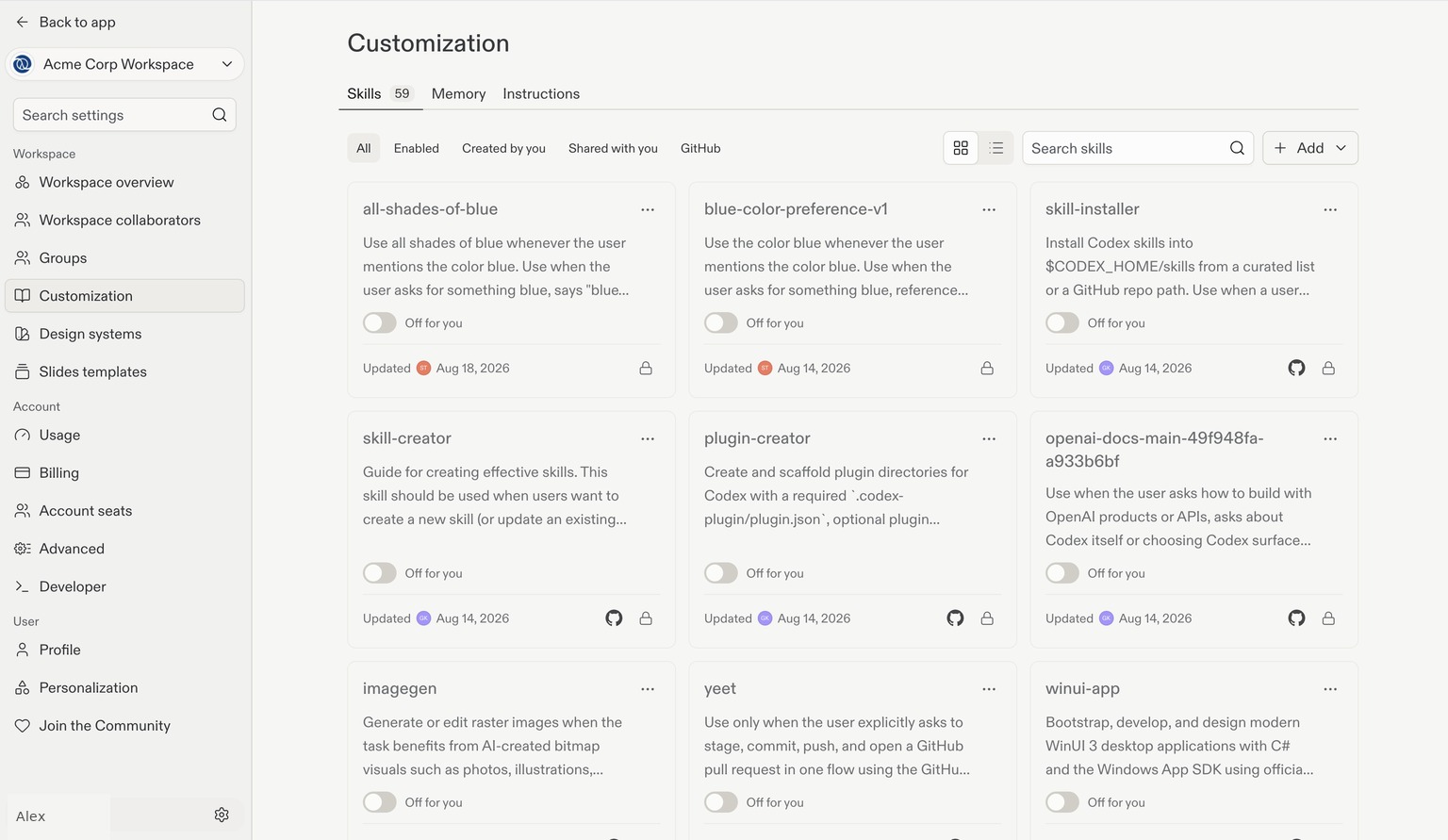Screen dimensions: 1448x840
Task: Enable the blue-color-preference-v1 skill toggle
Action: (721, 322)
